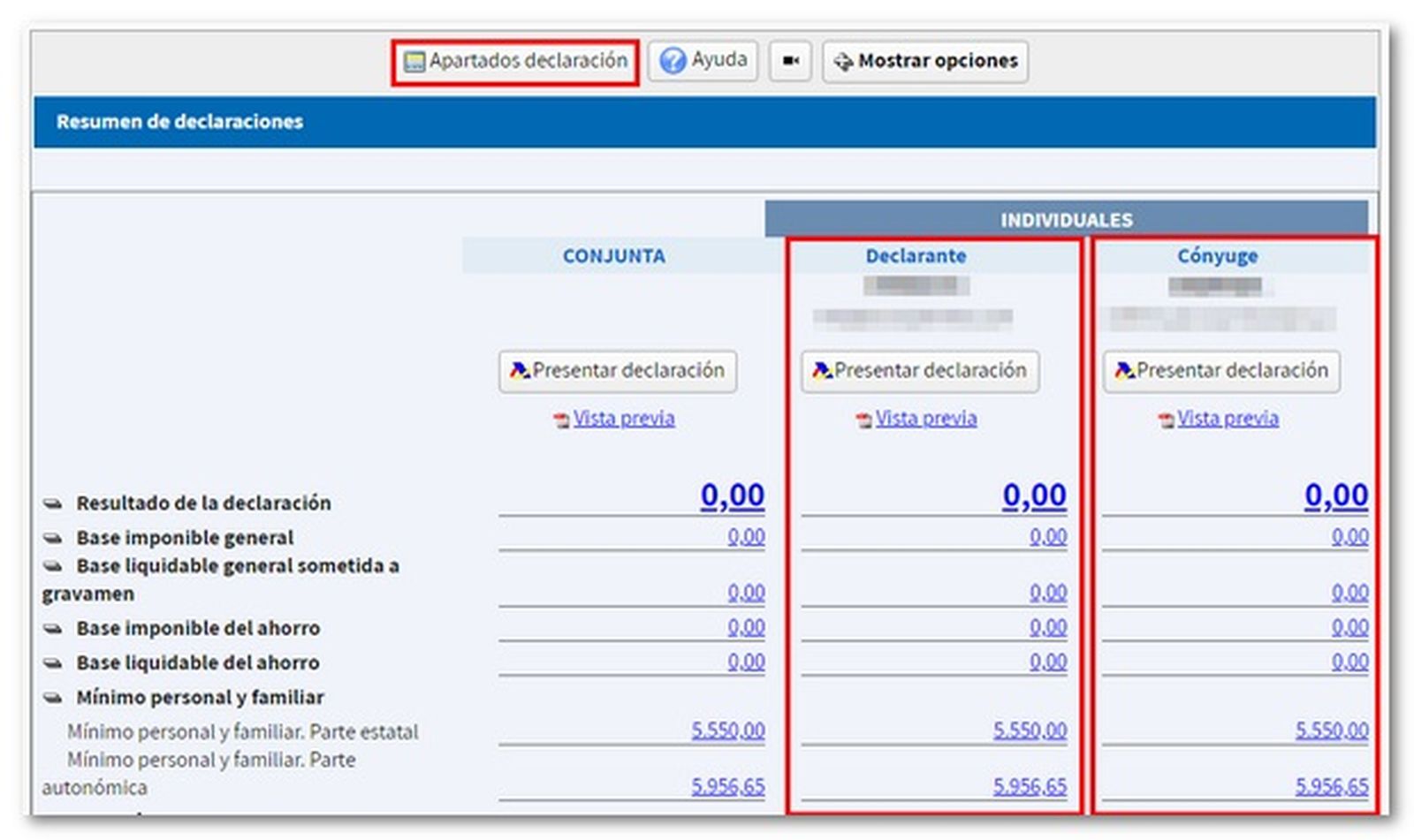Click PDF icon next to Declarante Vista previa
Viewport: 1414px width, 840px height.
[863, 420]
